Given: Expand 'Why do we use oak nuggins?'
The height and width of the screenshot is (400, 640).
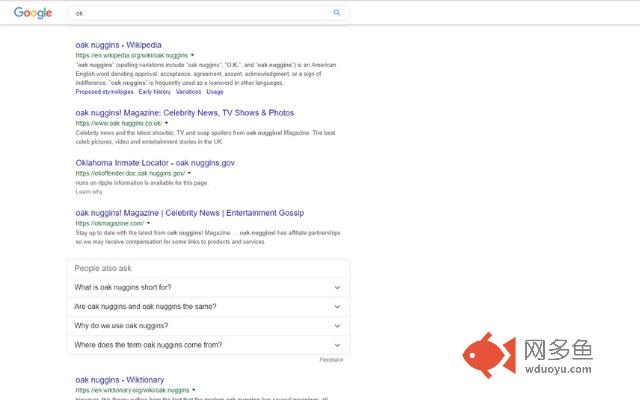Looking at the screenshot, I should pos(208,326).
